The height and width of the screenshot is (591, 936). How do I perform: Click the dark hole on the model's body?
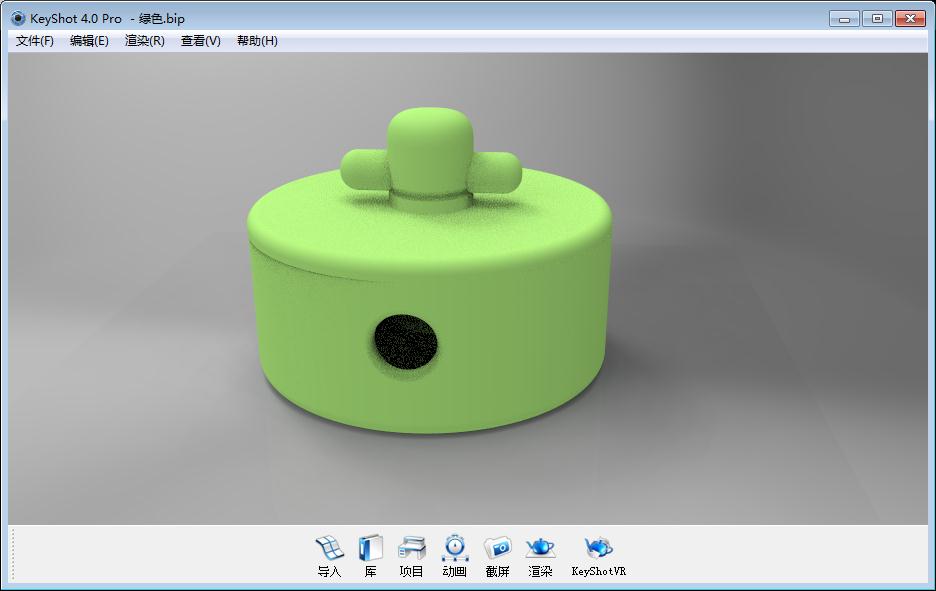pos(406,342)
